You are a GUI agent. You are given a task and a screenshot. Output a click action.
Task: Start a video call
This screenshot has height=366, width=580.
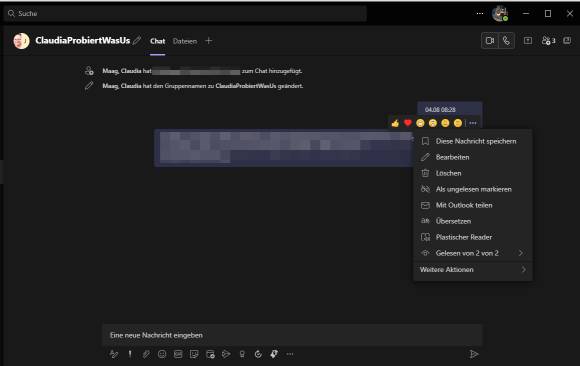coord(490,41)
